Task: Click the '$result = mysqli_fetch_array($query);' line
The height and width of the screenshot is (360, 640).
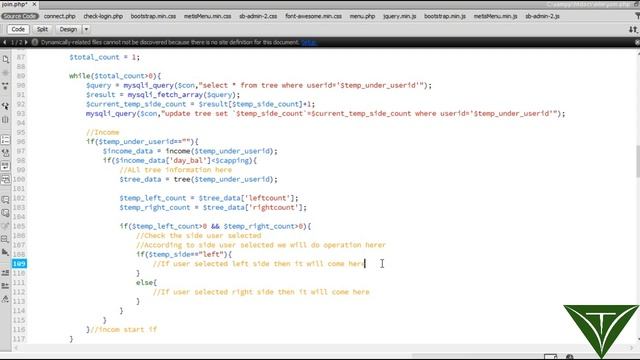Action: click(x=163, y=95)
